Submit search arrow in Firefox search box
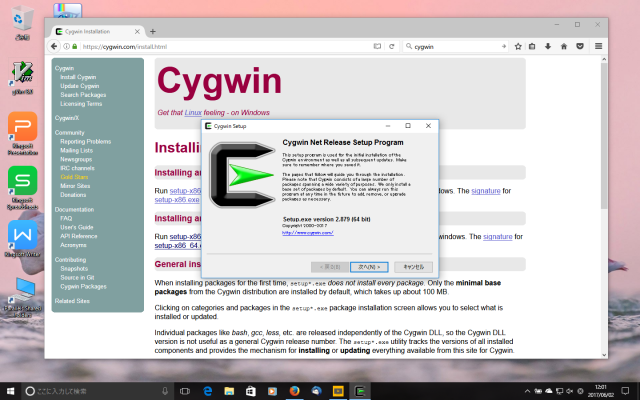The image size is (640, 400). (x=504, y=47)
